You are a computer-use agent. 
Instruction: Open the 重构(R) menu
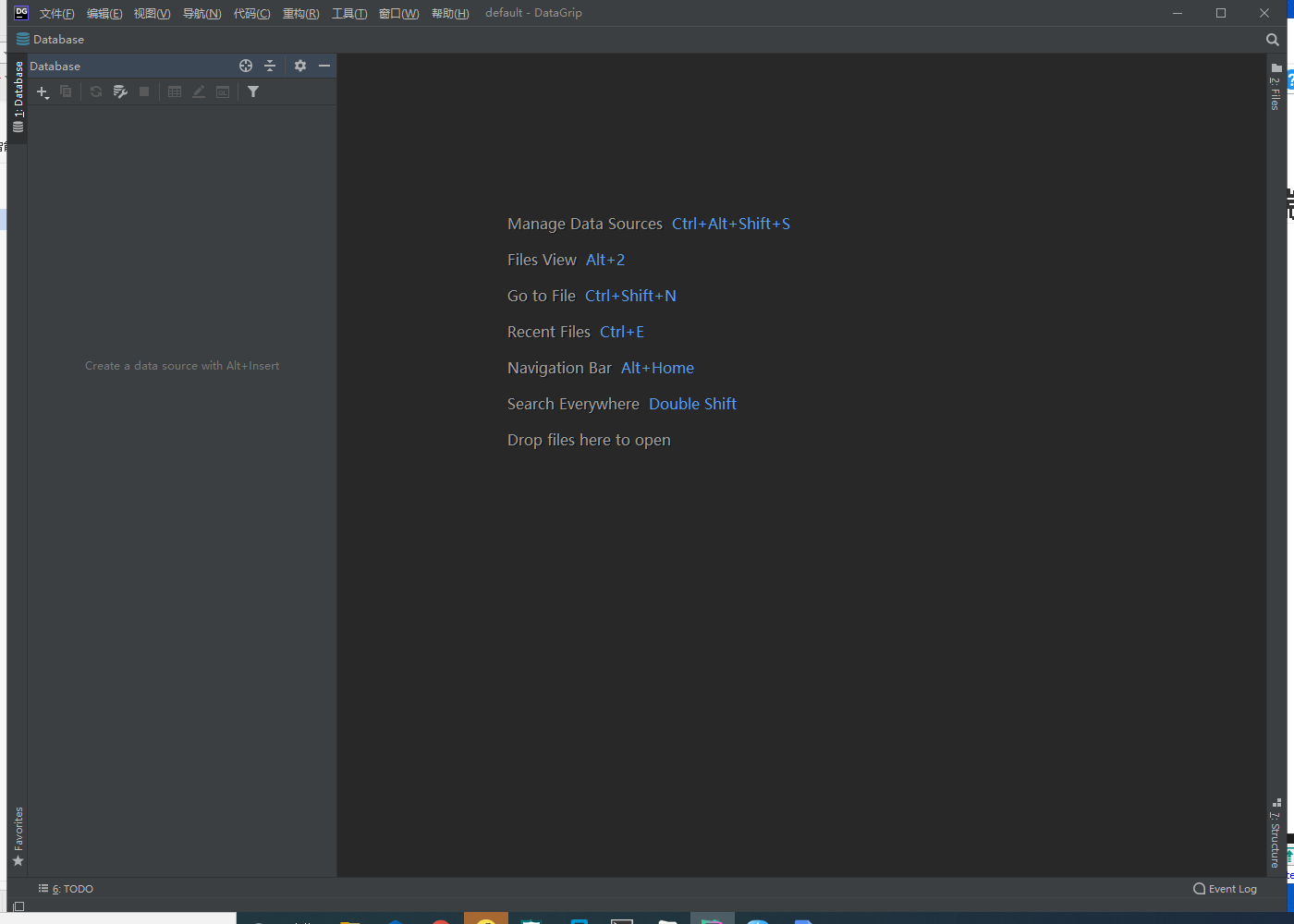pos(301,13)
